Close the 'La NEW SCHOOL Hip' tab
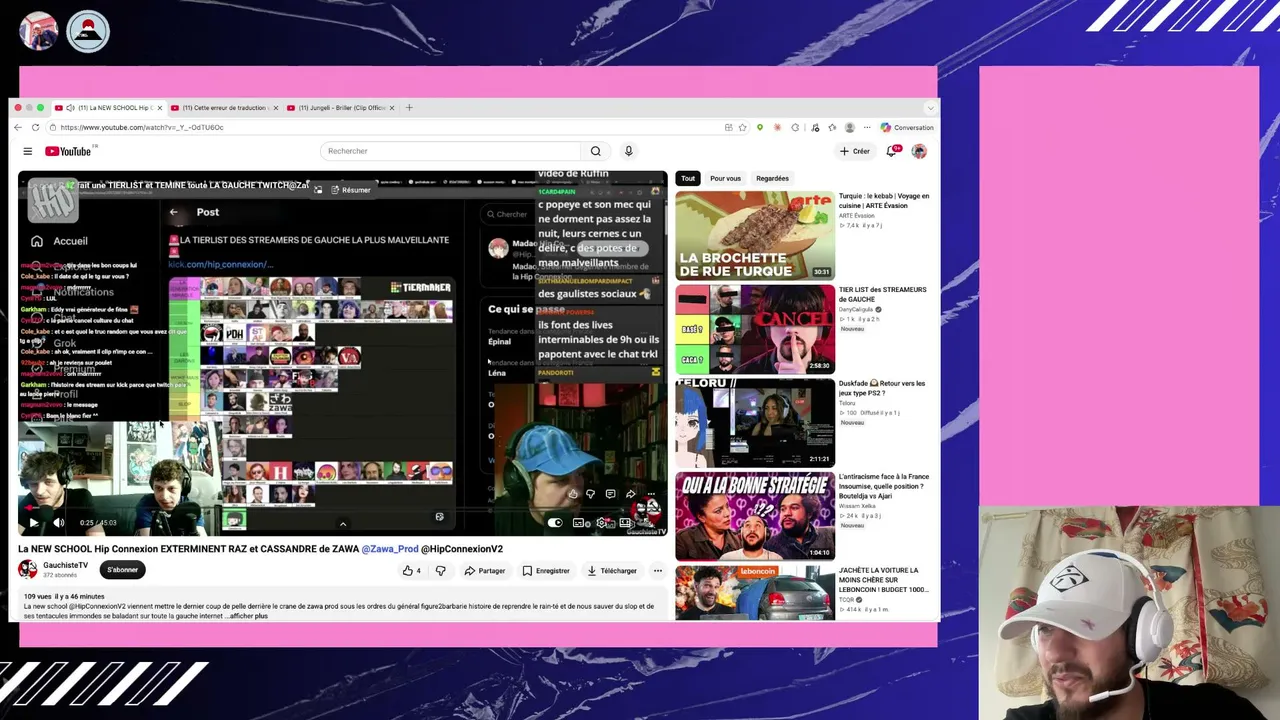Screen dimensions: 1280x720 pyautogui.click(x=160, y=107)
